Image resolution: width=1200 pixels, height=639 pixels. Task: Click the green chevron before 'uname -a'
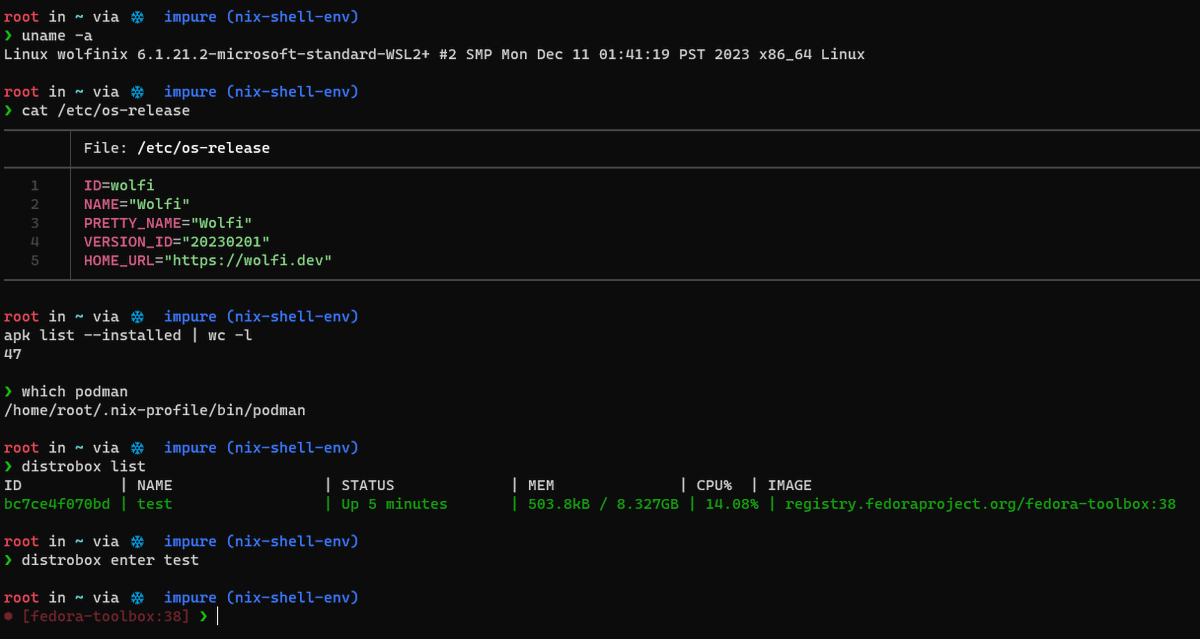click(x=8, y=36)
